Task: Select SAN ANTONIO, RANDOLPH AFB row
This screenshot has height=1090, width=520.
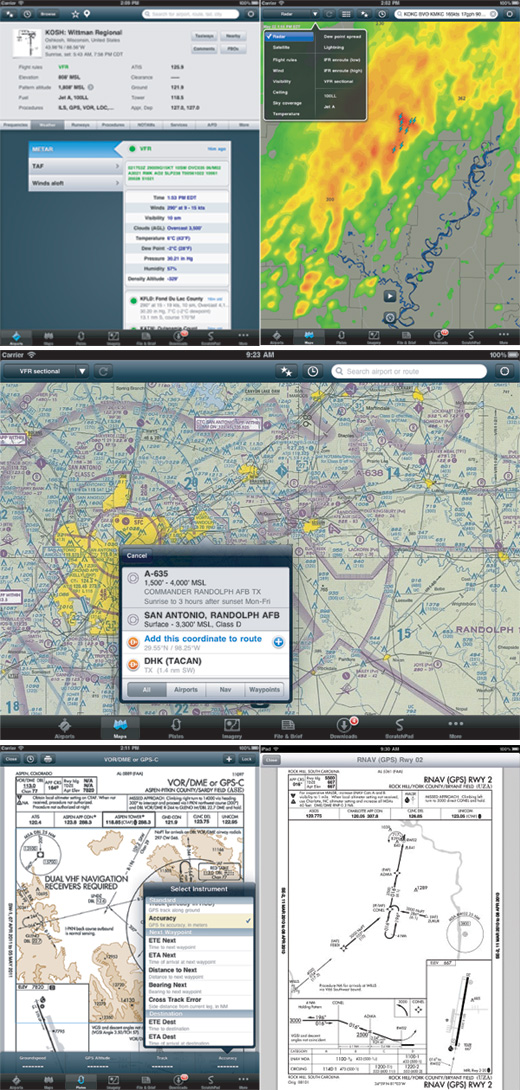Action: 205,620
